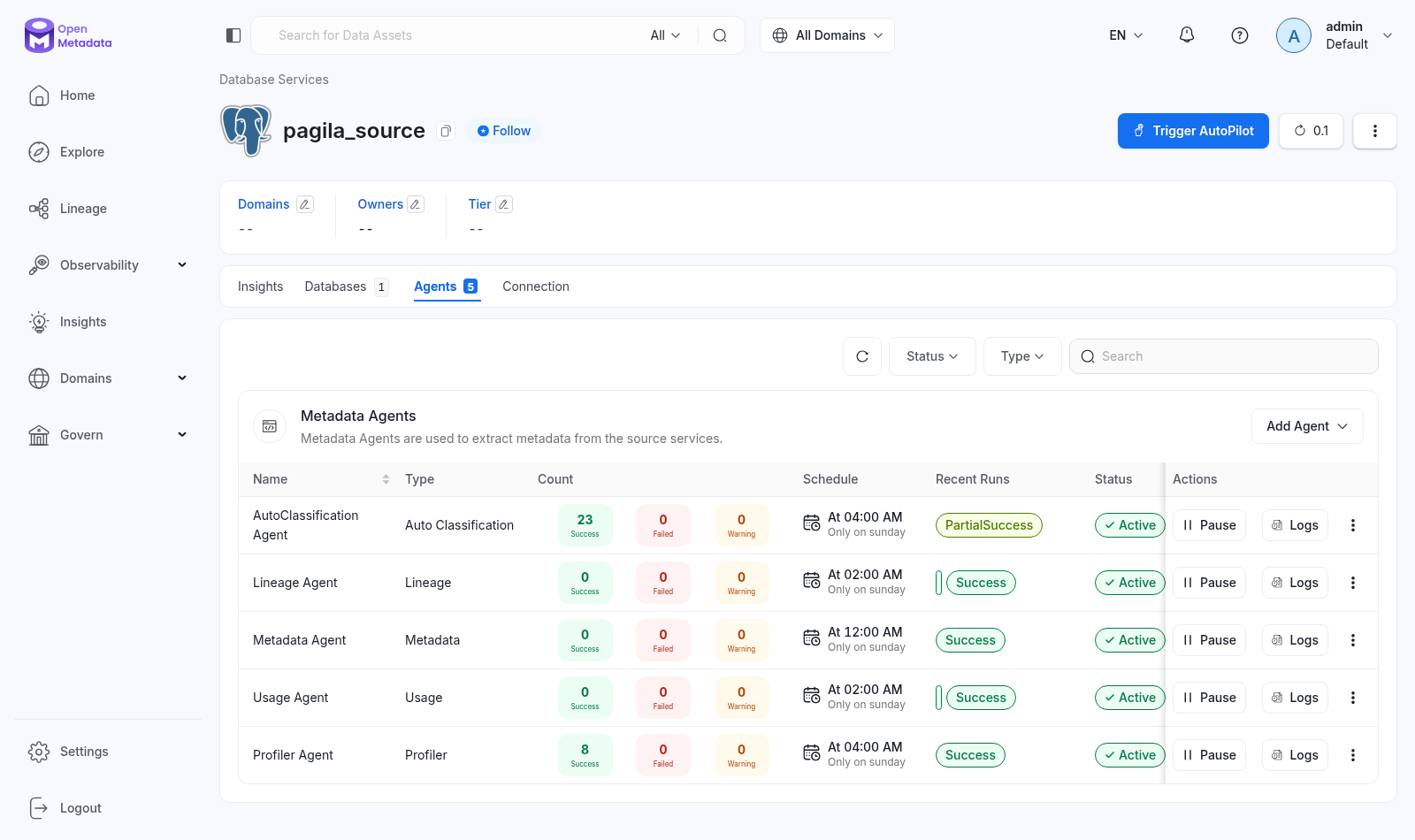Click the refresh agents icon button
Screen dimensions: 1415x840
click(x=862, y=356)
